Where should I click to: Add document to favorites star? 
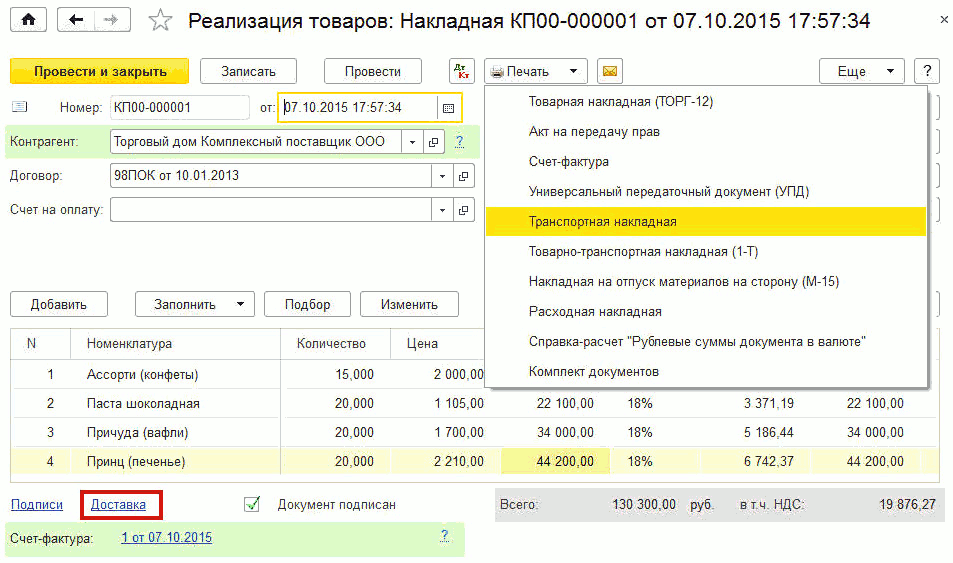point(160,21)
